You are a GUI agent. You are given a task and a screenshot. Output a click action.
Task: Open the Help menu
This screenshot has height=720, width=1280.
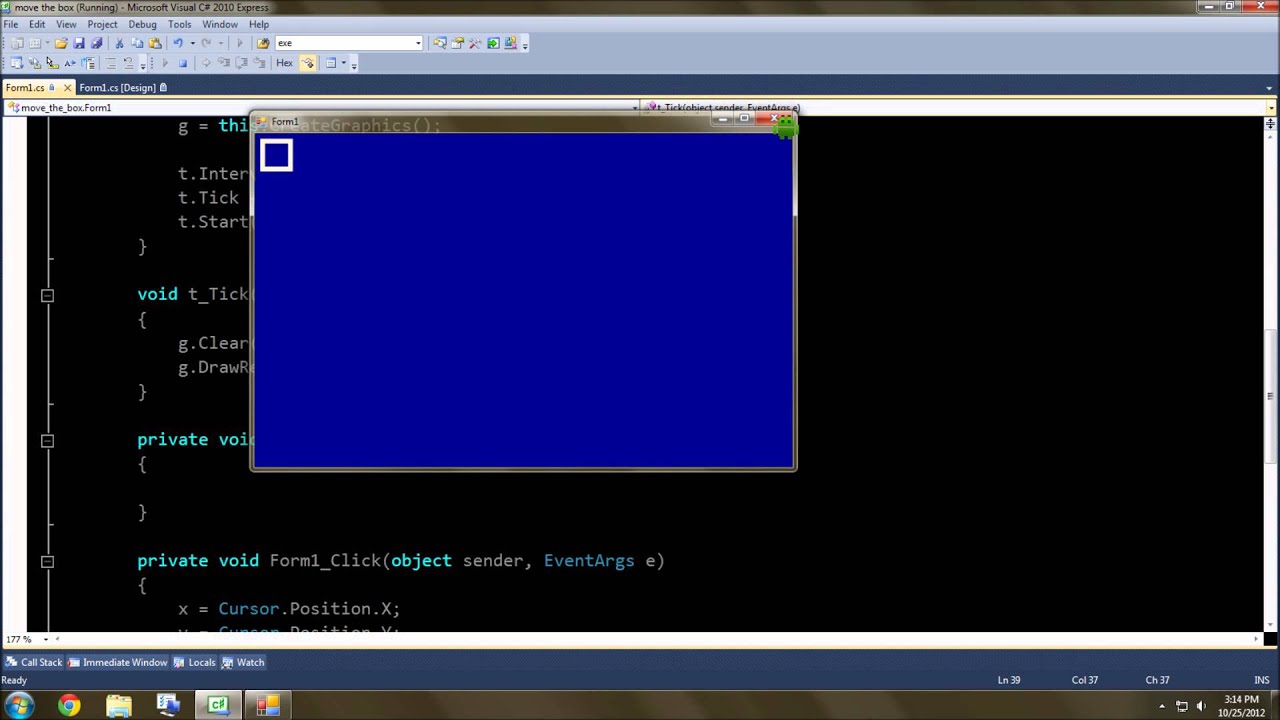click(258, 24)
